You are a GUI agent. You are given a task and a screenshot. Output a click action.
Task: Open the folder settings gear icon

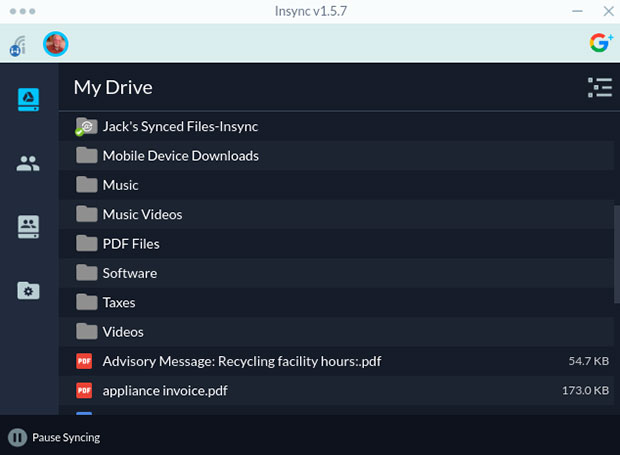click(x=28, y=291)
